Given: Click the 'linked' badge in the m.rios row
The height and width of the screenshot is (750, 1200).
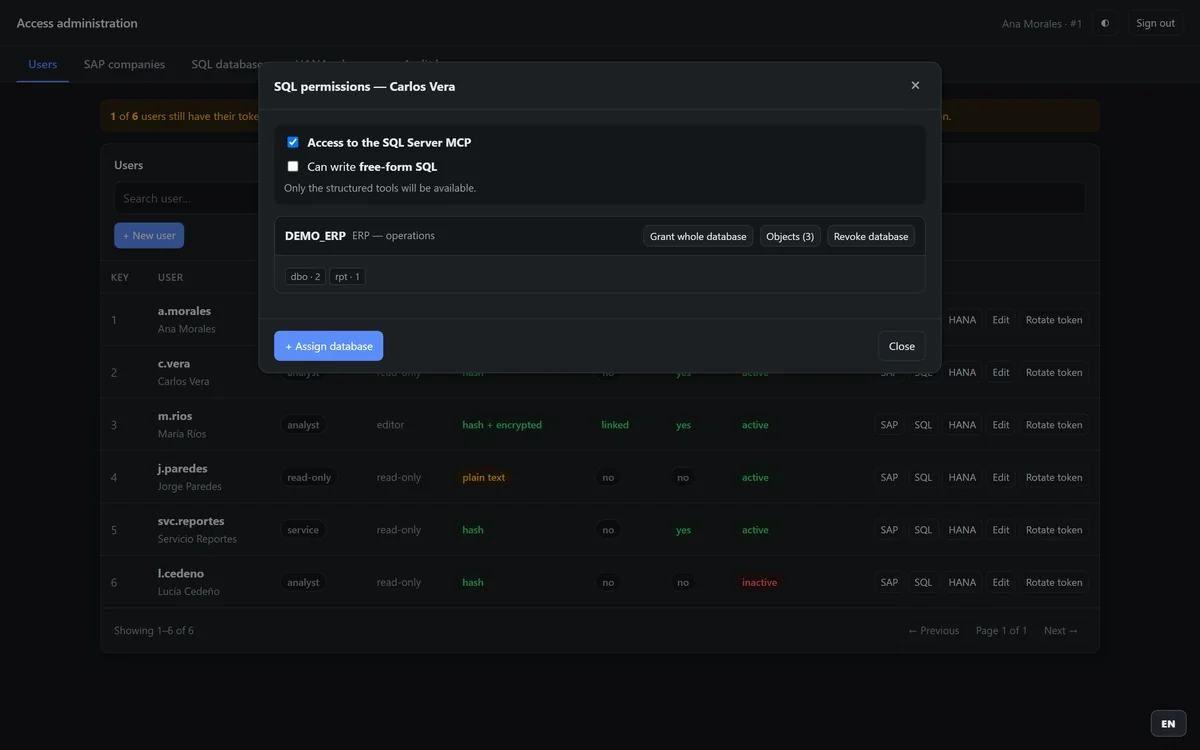Looking at the screenshot, I should pyautogui.click(x=615, y=425).
